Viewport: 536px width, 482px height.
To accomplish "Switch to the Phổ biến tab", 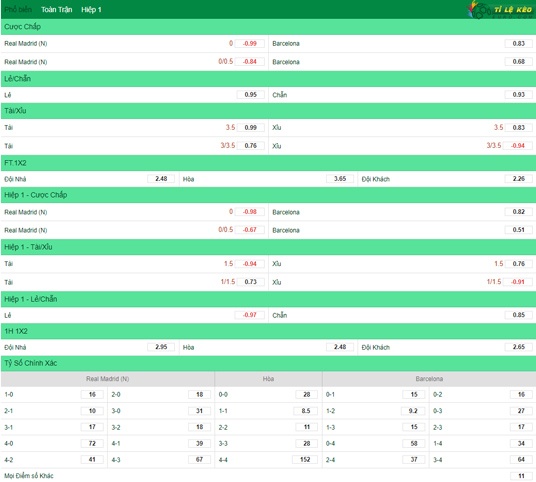I will click(18, 10).
